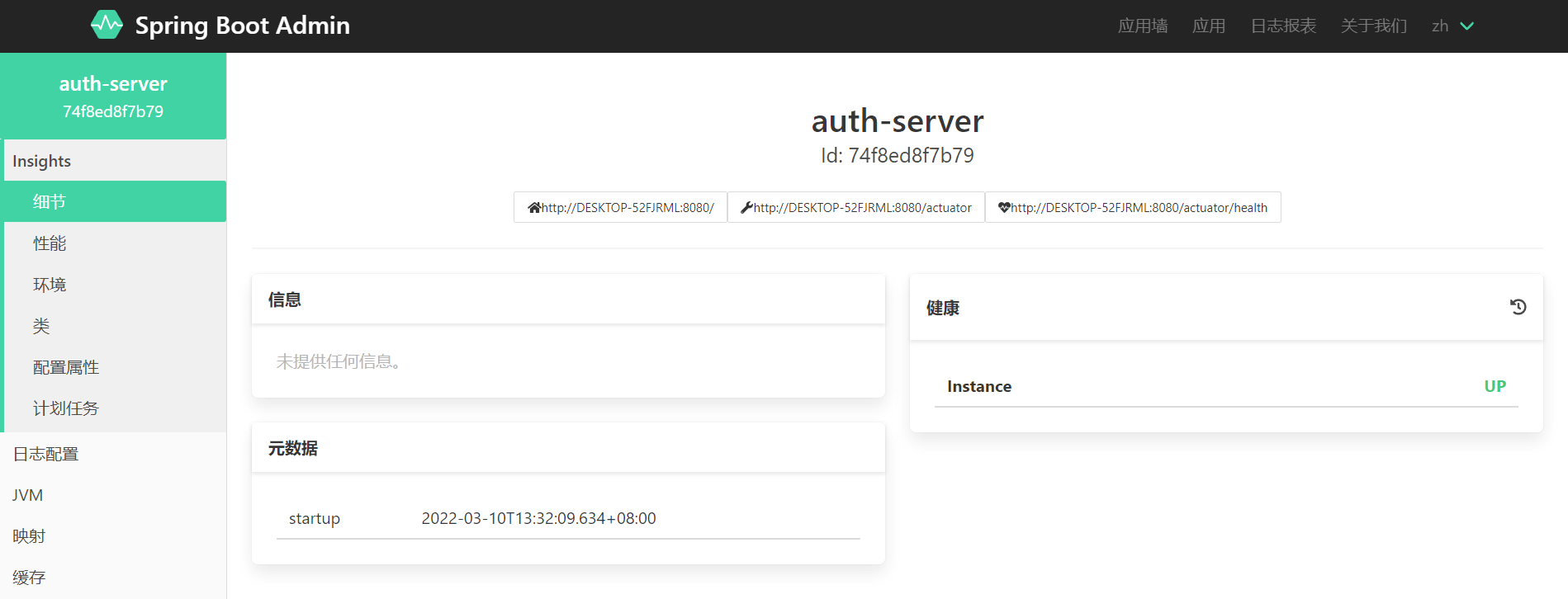
Task: Click the health history clock icon
Action: 1518,307
